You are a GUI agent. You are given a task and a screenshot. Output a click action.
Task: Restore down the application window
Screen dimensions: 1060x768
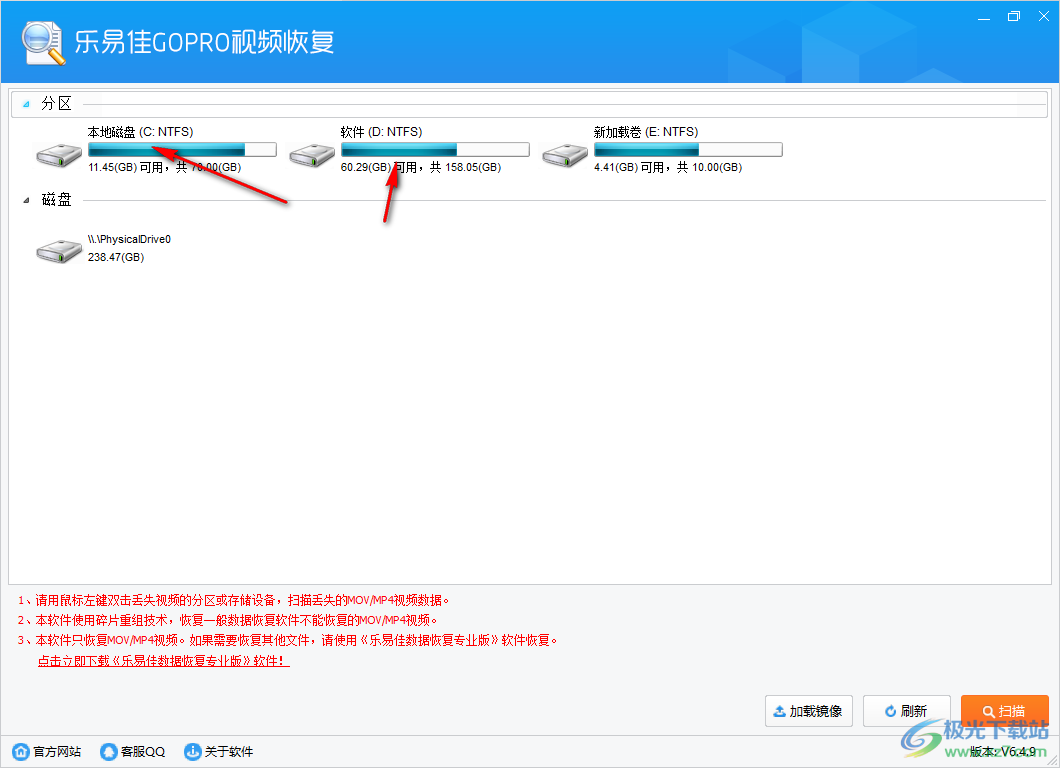[1013, 17]
